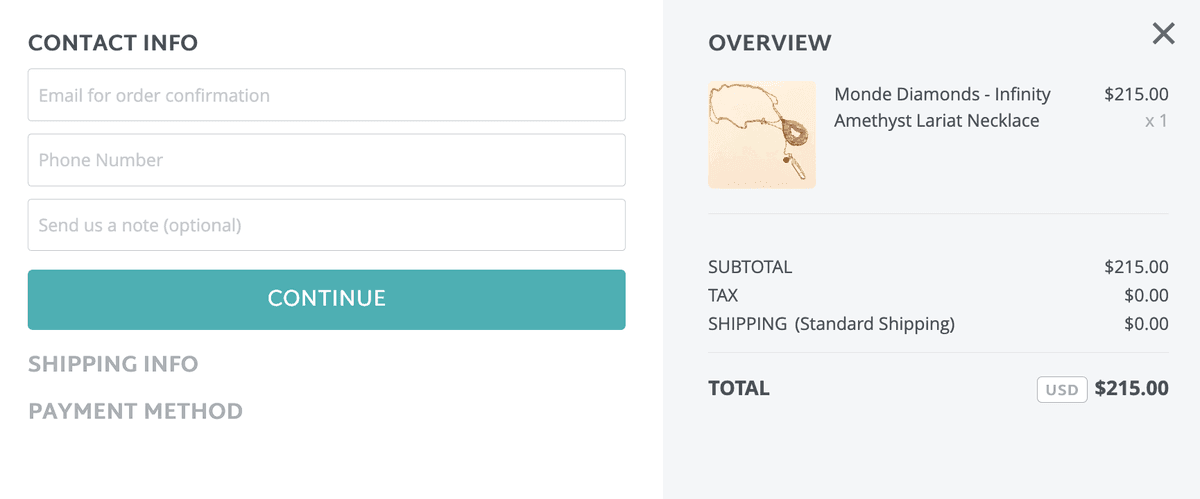
Task: Select the USD currency badge
Action: click(1062, 389)
